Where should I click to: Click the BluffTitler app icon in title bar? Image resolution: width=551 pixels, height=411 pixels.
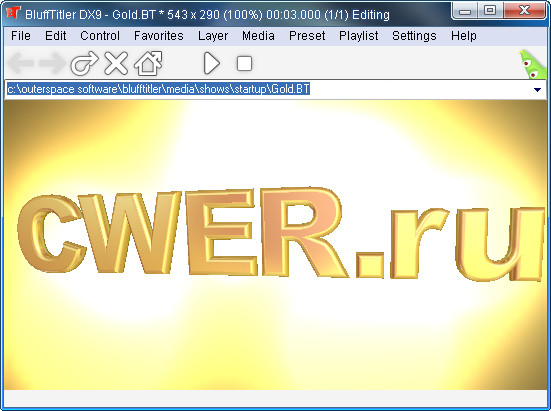pos(13,13)
